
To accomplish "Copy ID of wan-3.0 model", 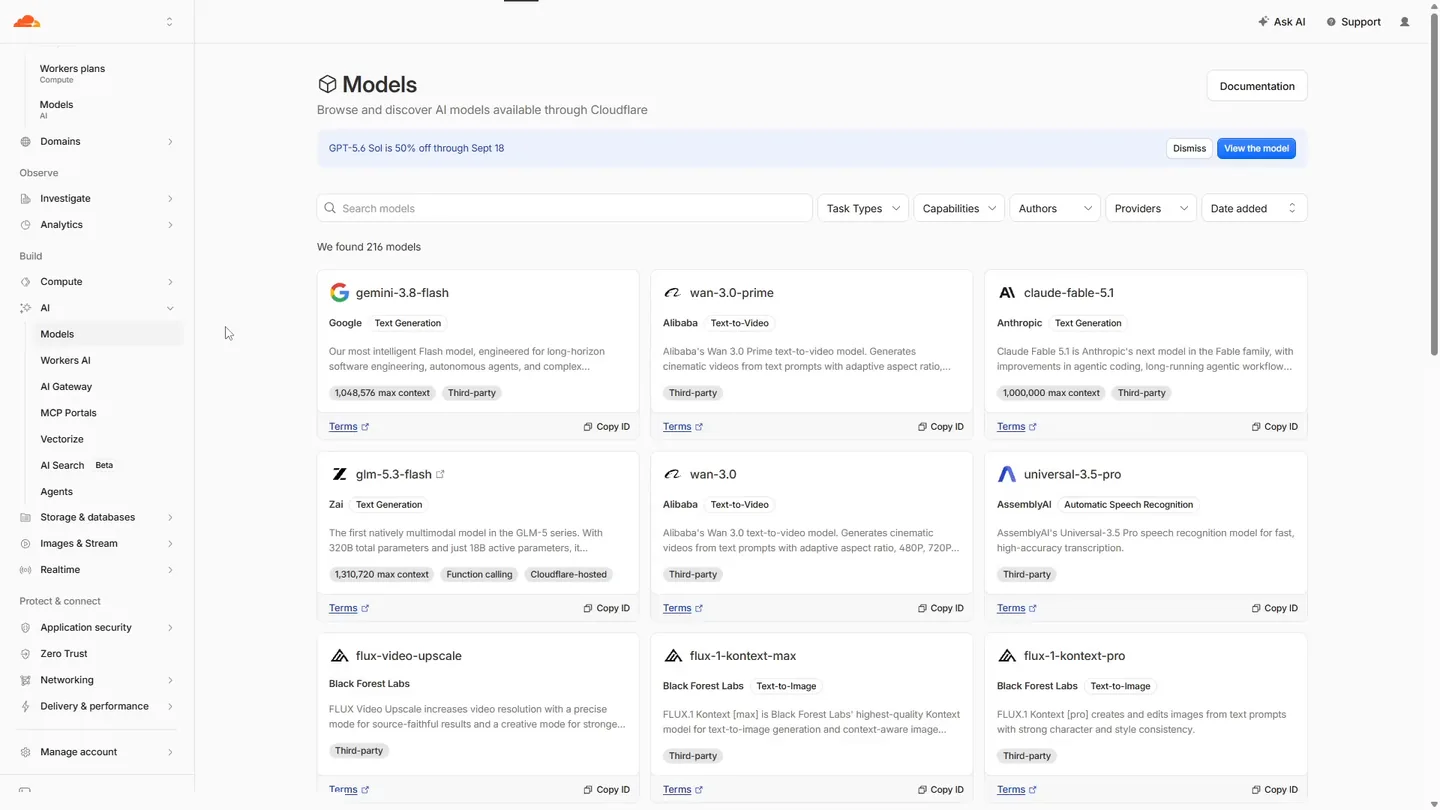I will [x=941, y=608].
